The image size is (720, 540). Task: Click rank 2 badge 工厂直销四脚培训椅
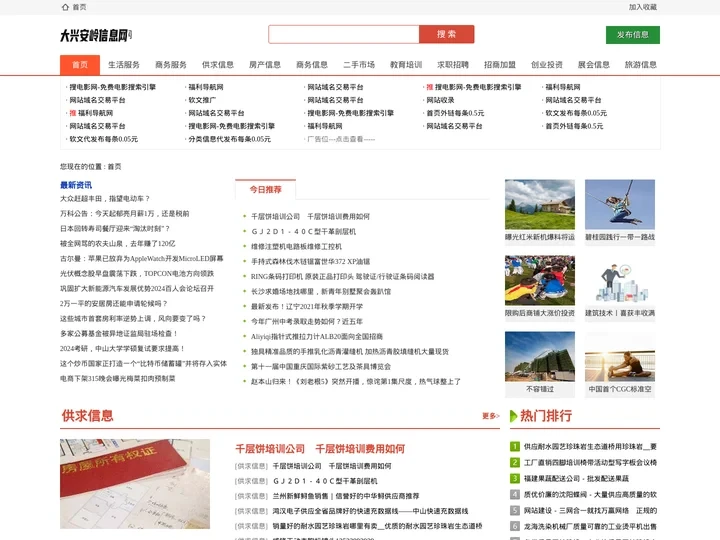point(515,462)
